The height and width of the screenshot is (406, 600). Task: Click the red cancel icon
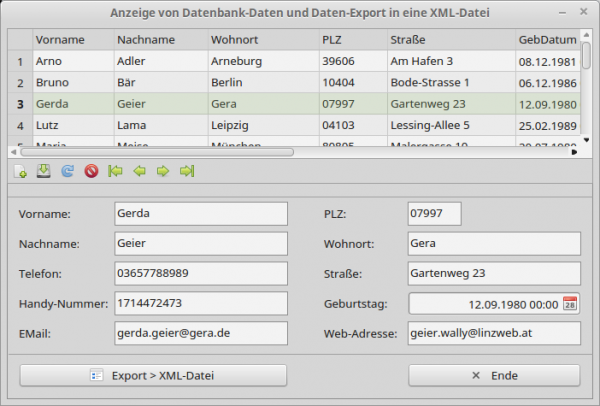coord(91,172)
